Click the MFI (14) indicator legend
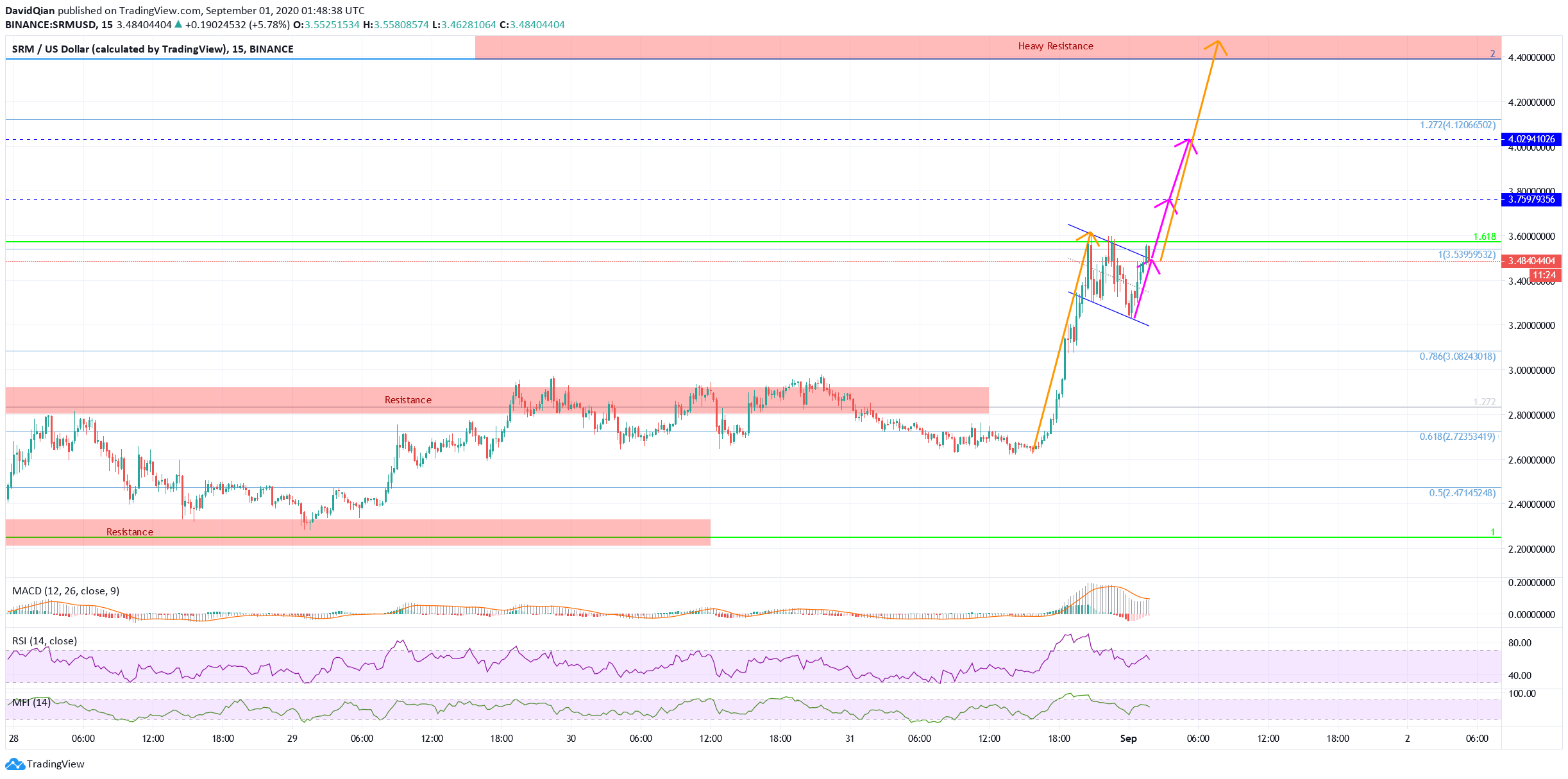 click(31, 702)
